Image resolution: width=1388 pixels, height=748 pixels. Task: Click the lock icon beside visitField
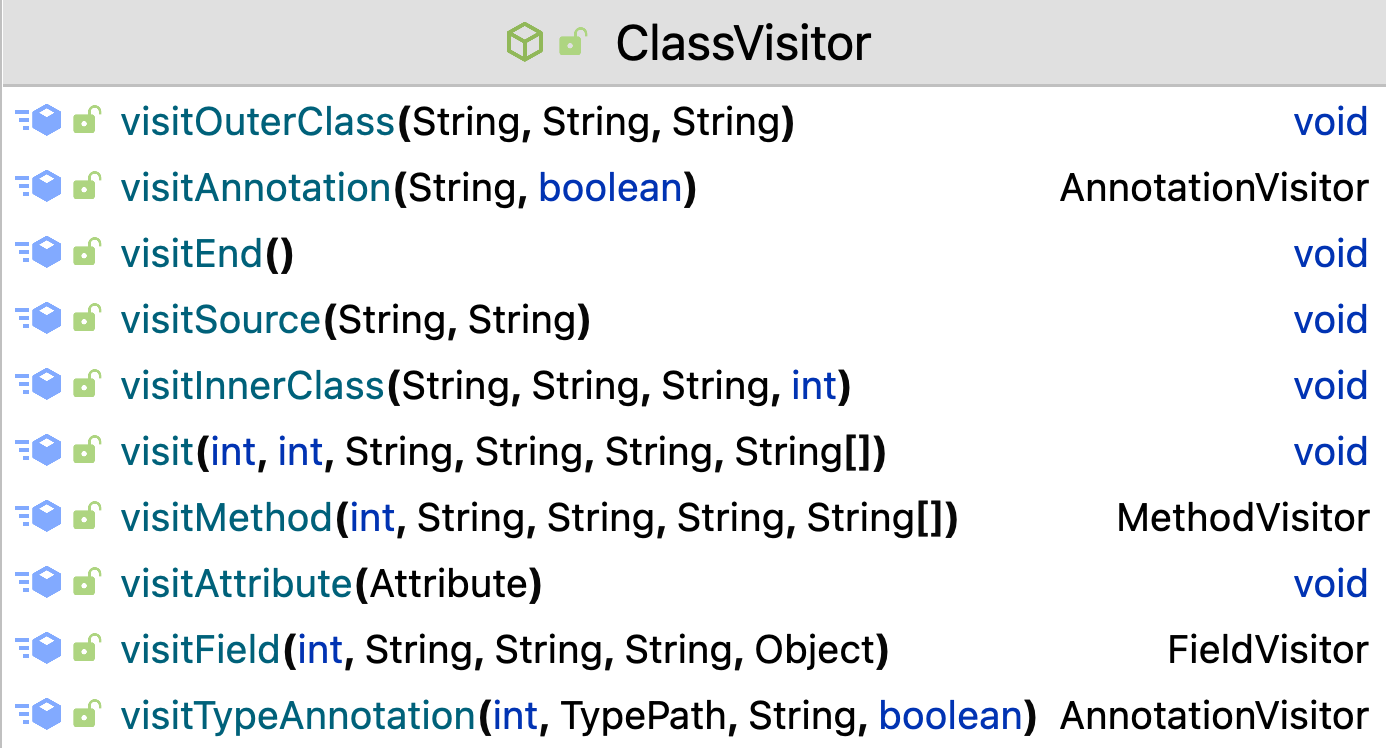point(87,650)
